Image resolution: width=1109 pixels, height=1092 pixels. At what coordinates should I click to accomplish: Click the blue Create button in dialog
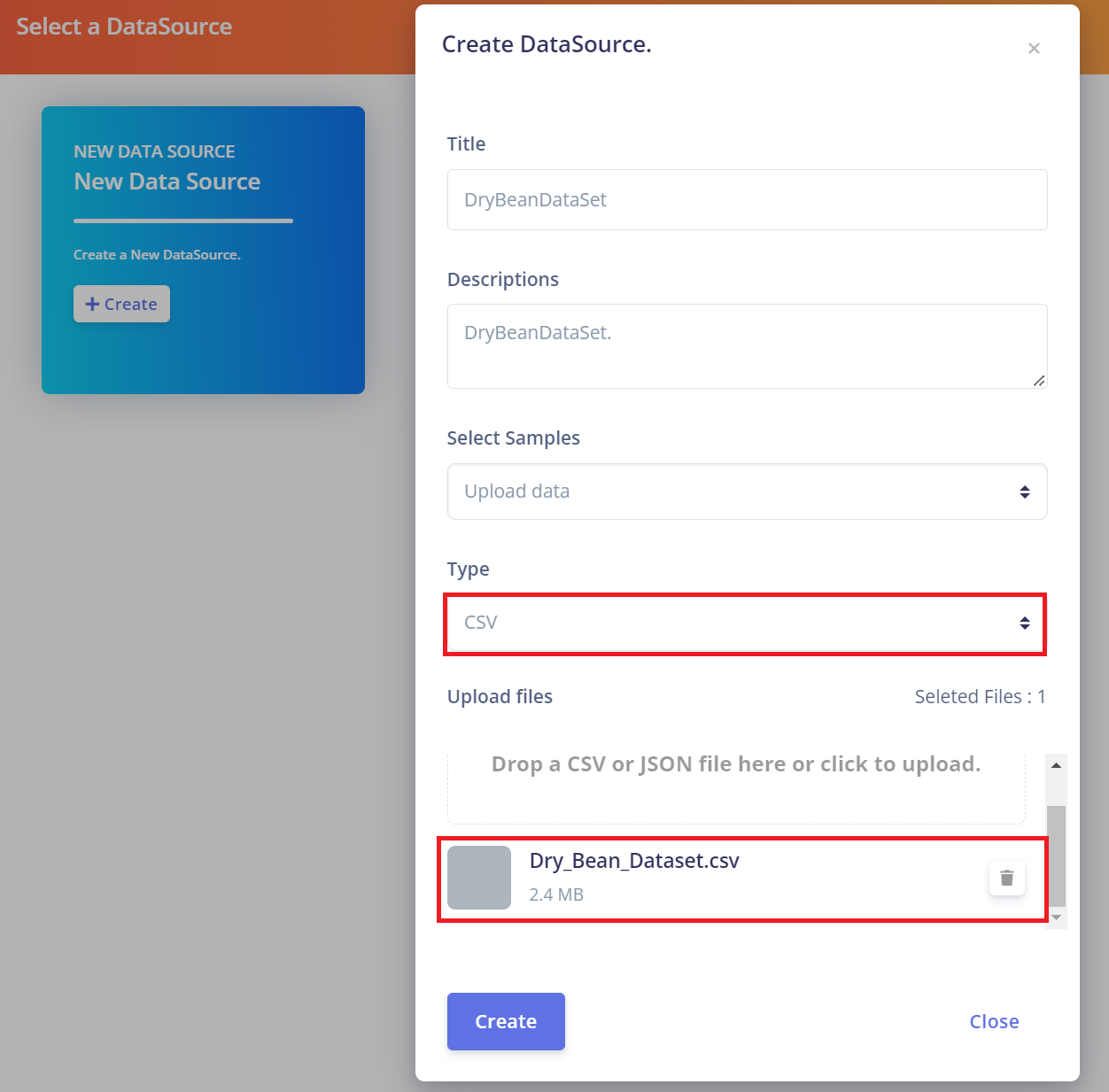506,1021
